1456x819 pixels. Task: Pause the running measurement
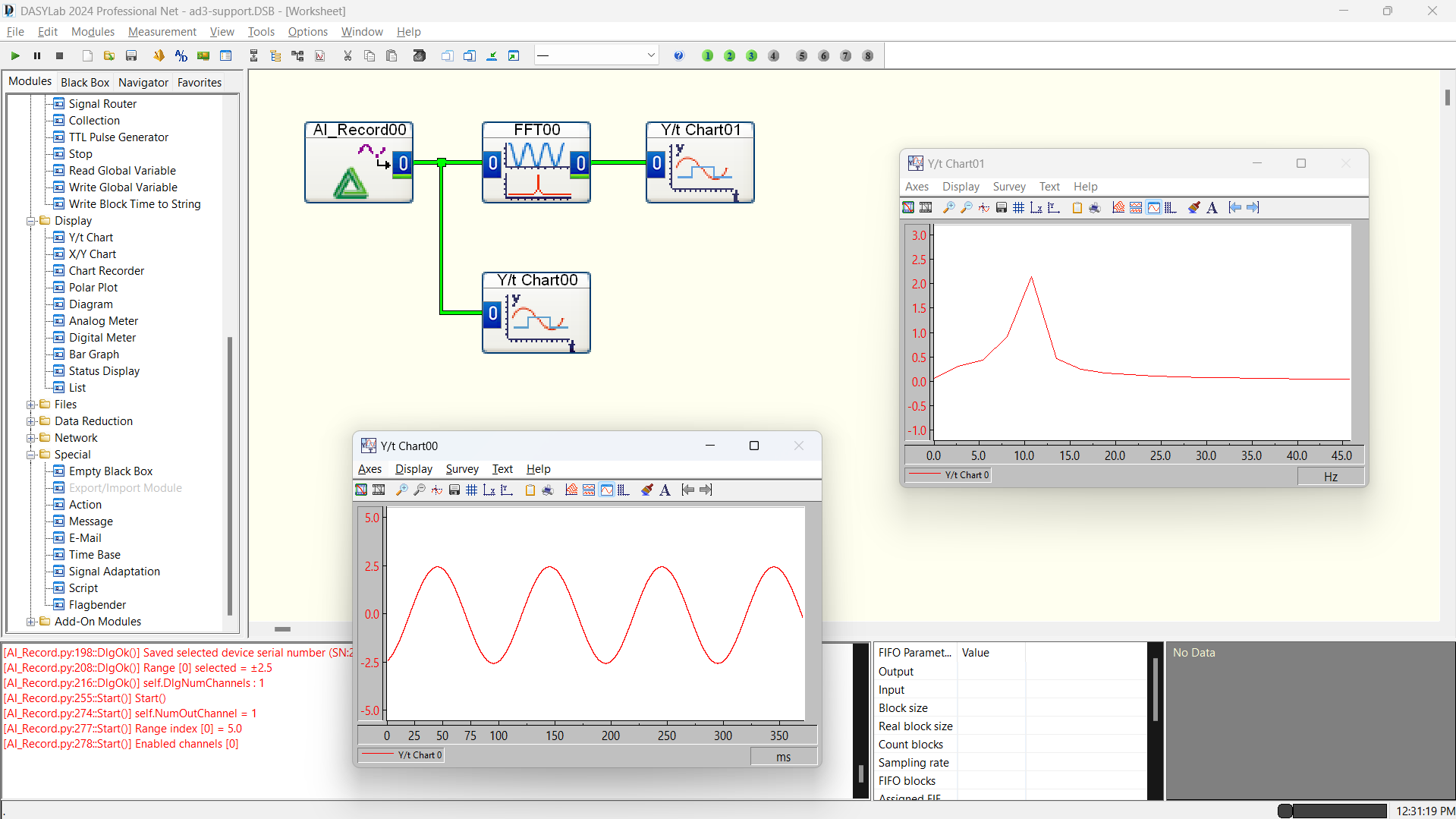pyautogui.click(x=36, y=55)
